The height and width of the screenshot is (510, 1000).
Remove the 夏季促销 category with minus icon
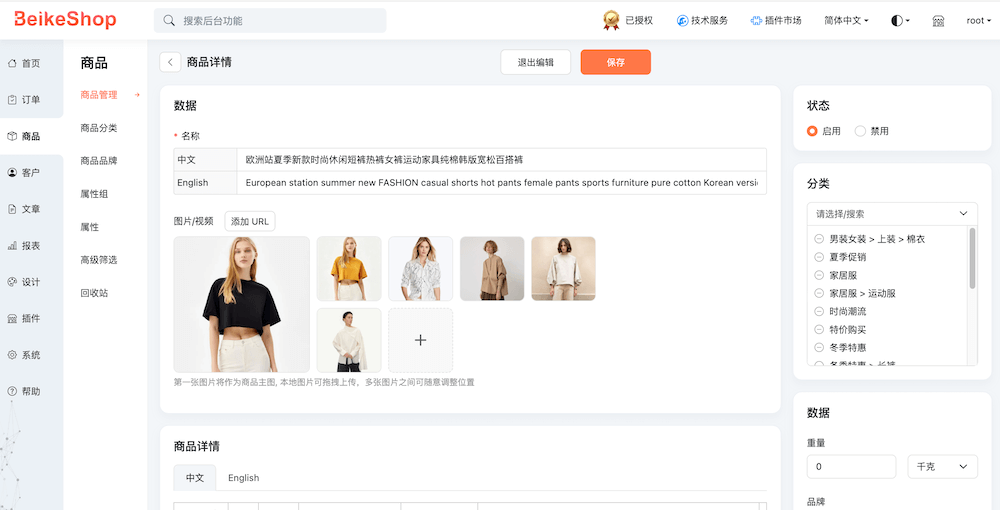click(819, 257)
